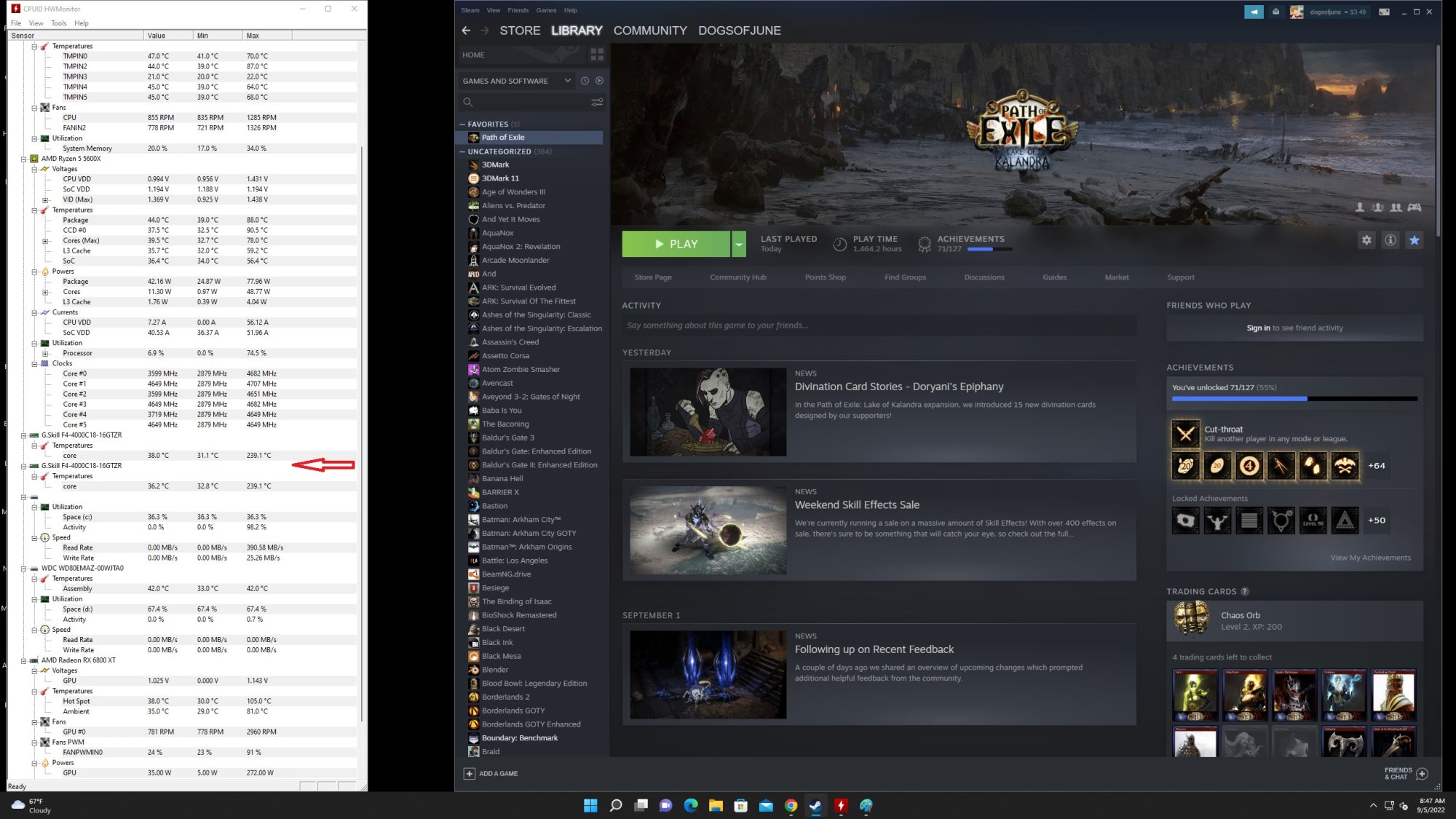The height and width of the screenshot is (819, 1456).
Task: Click the Steam back navigation arrow
Action: (x=466, y=31)
